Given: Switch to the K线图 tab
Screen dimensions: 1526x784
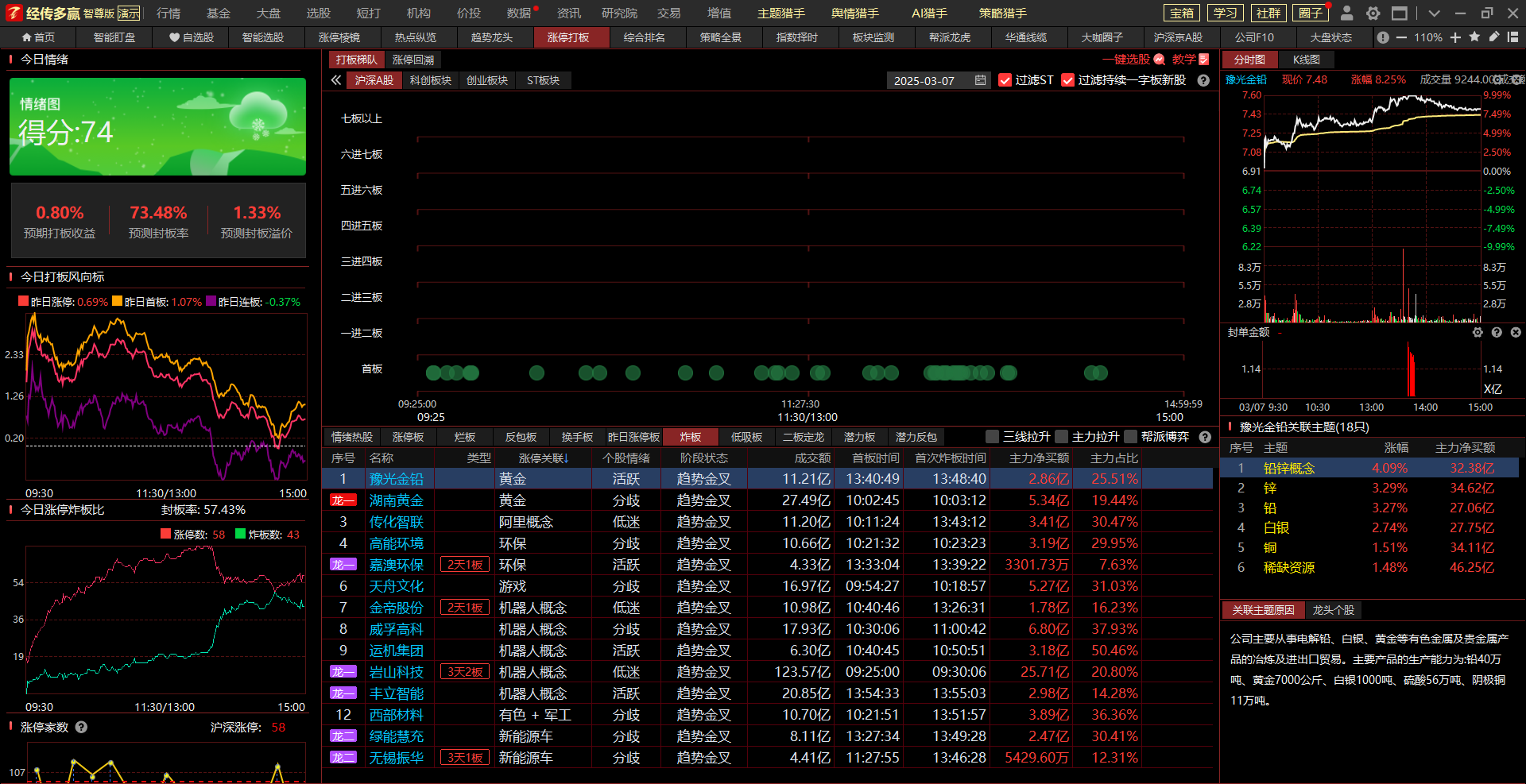Looking at the screenshot, I should 1306,60.
